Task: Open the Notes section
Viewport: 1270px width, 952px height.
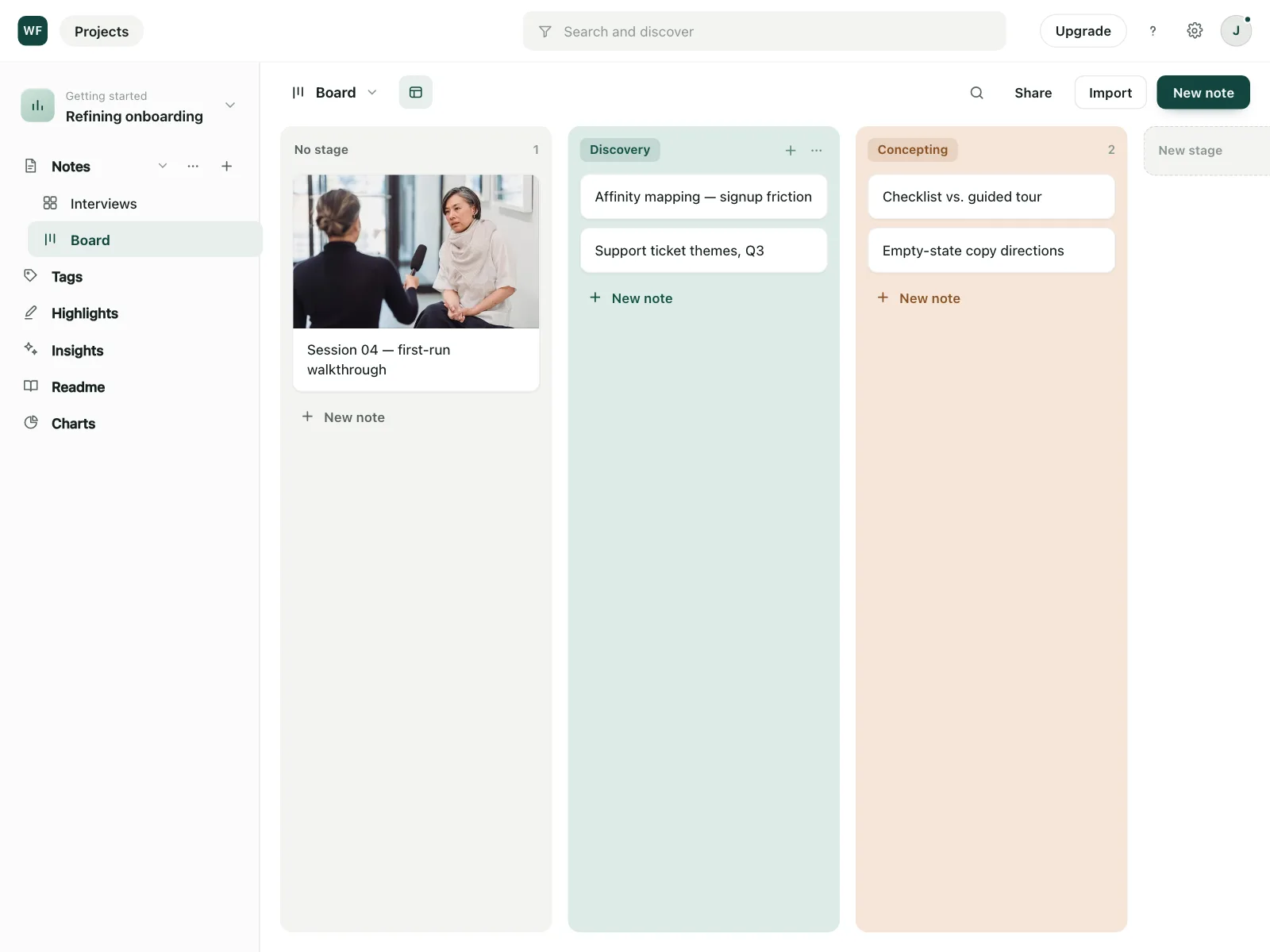Action: (x=71, y=167)
